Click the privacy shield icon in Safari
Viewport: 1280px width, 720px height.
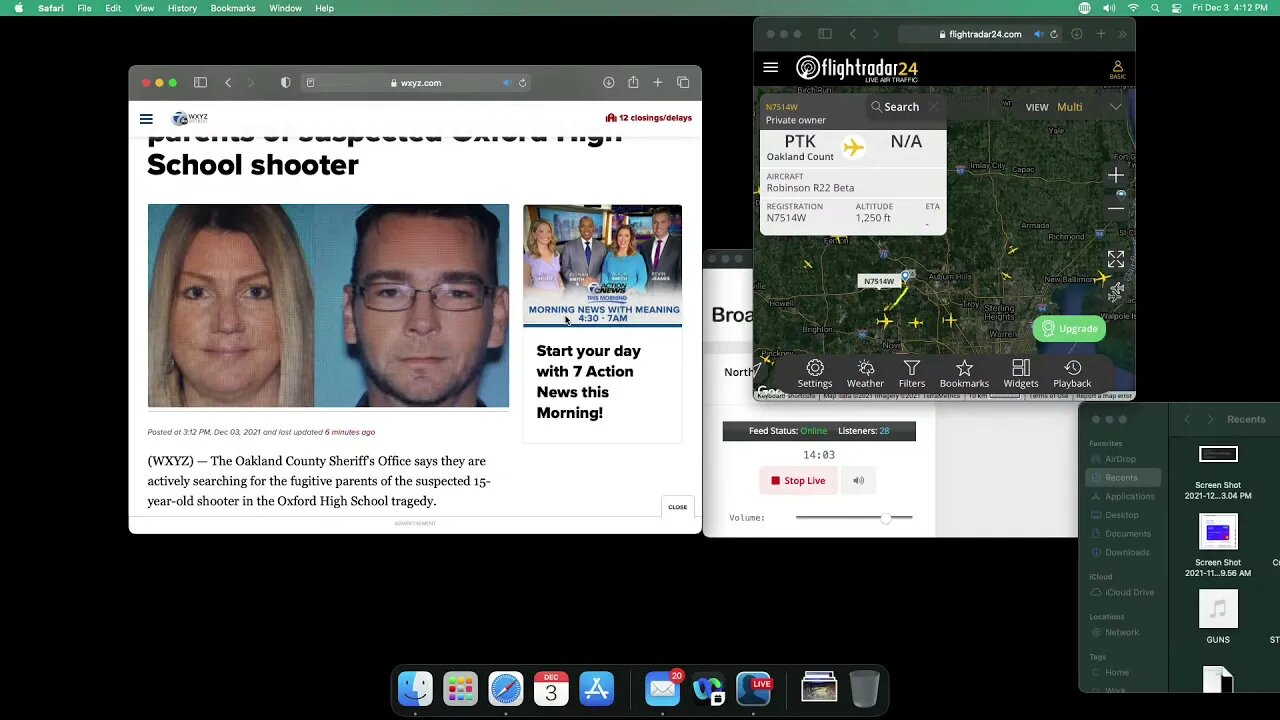(x=285, y=83)
